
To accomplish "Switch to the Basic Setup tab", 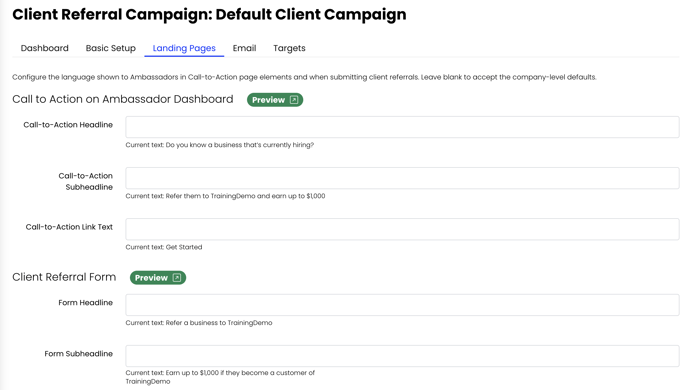I will coord(111,48).
